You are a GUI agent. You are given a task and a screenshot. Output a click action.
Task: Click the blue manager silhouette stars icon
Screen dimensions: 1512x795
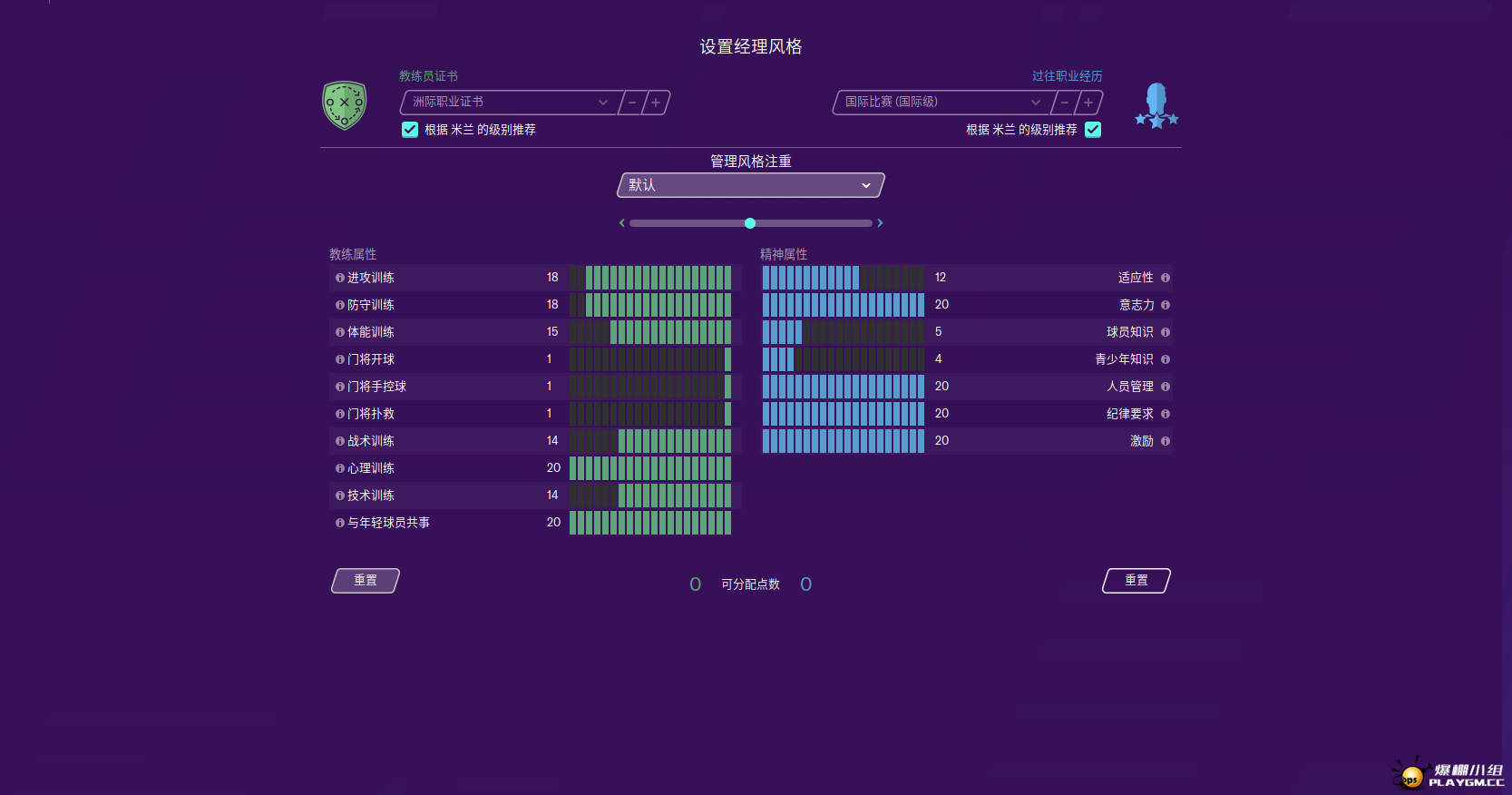[1156, 105]
